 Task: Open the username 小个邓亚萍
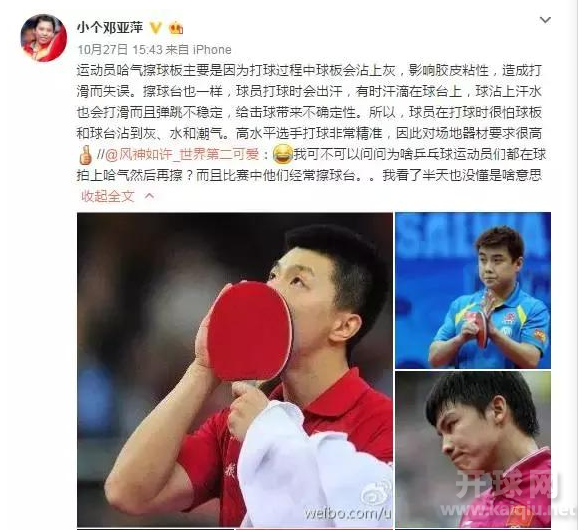pyautogui.click(x=109, y=28)
